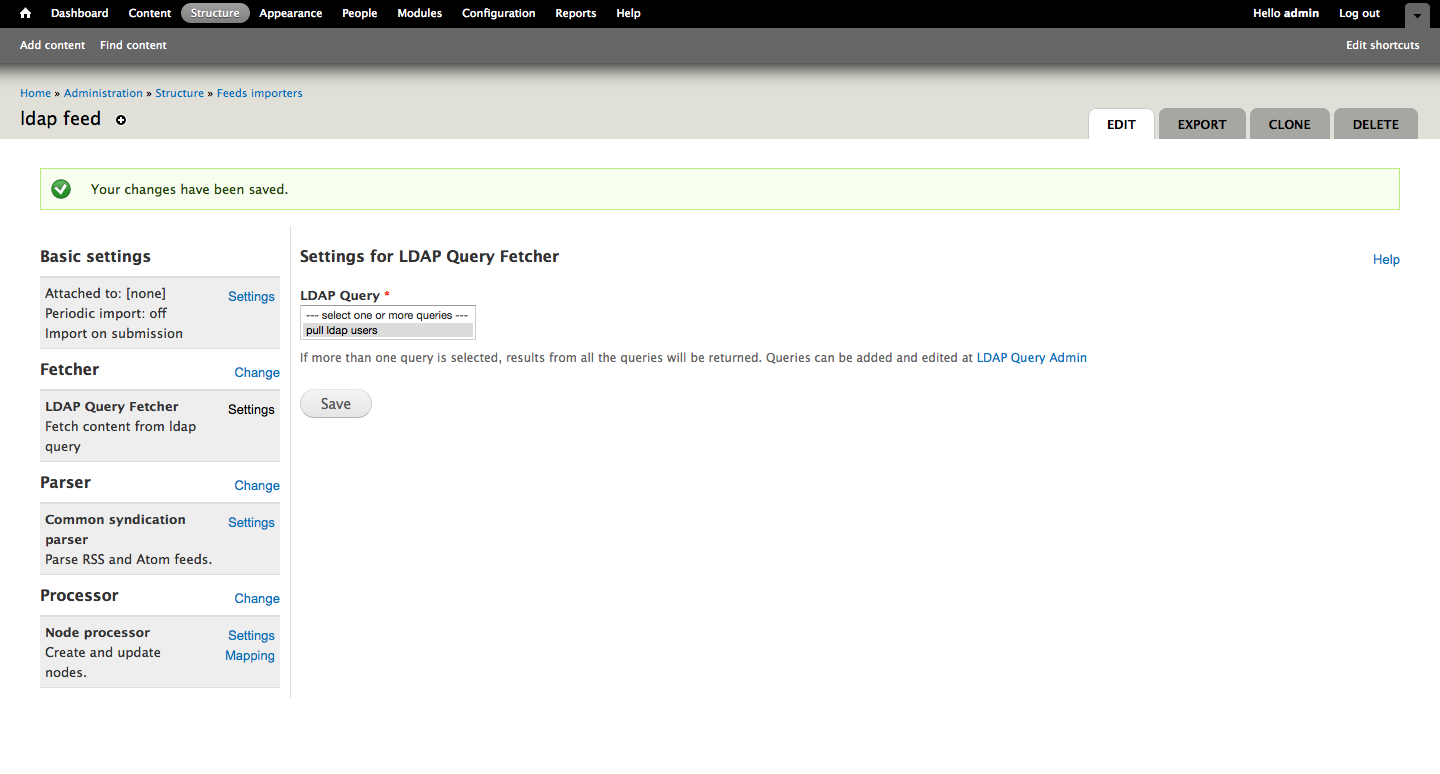Viewport: 1440px width, 774px height.
Task: Click the 'ldap feed' page title
Action: (61, 118)
